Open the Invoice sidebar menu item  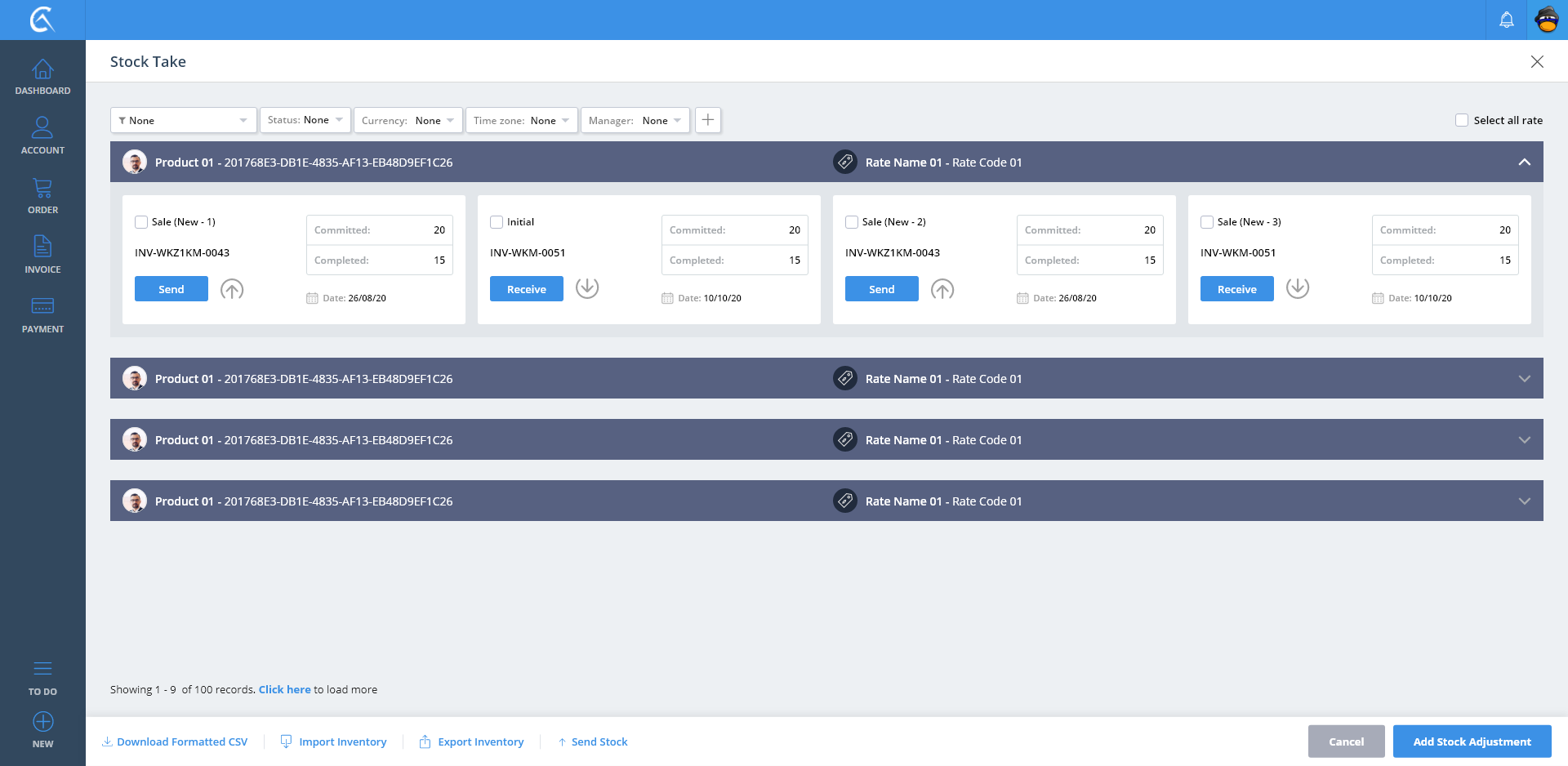(42, 255)
